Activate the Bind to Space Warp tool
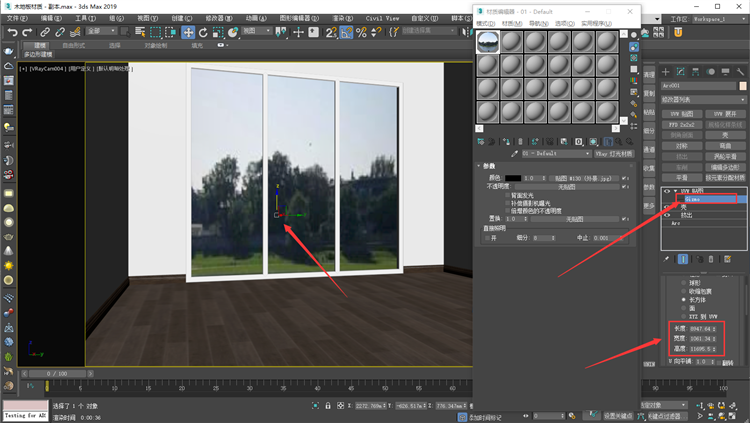The height and width of the screenshot is (423, 750). pyautogui.click(x=75, y=33)
